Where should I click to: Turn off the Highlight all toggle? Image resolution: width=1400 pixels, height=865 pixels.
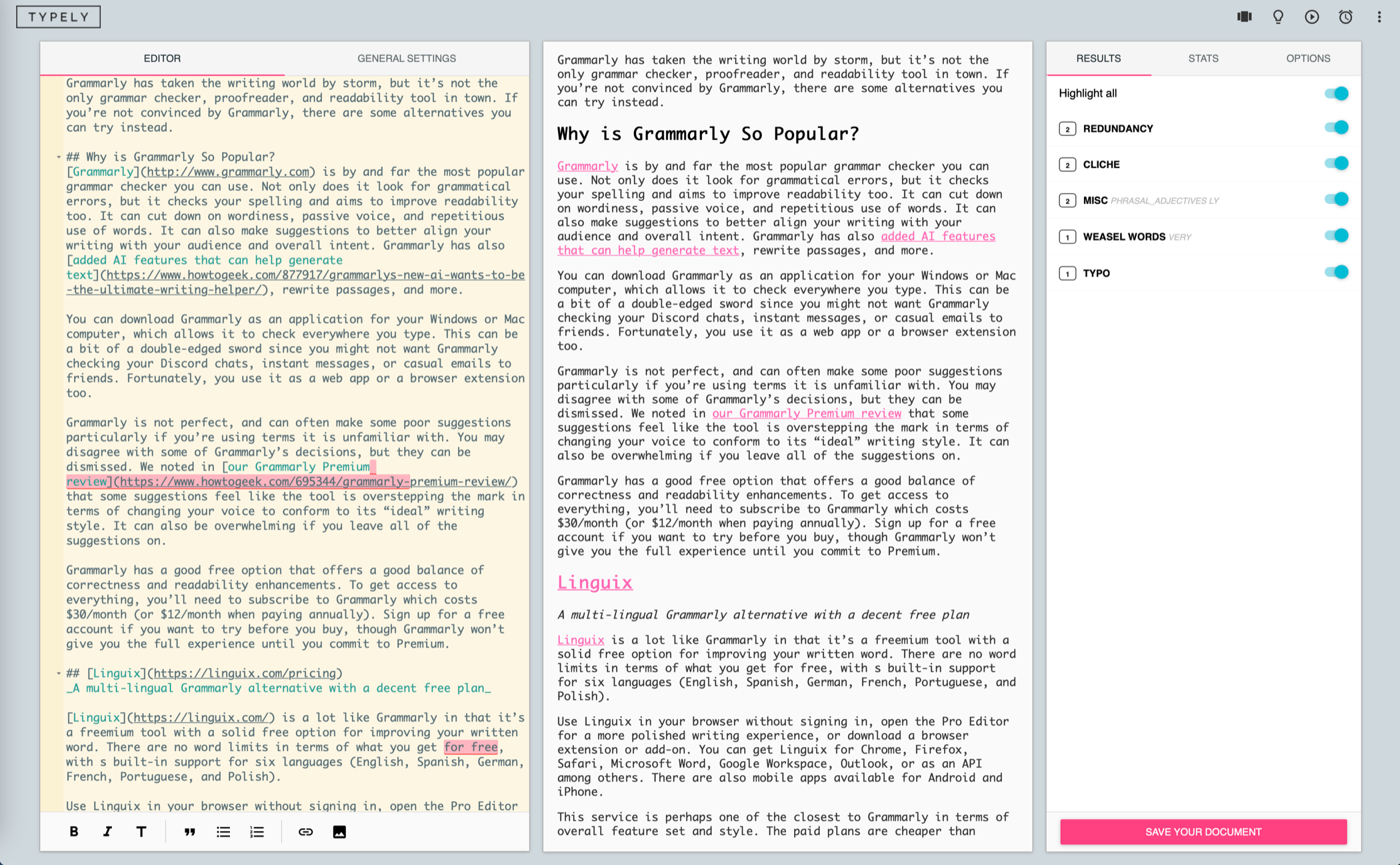pyautogui.click(x=1336, y=93)
